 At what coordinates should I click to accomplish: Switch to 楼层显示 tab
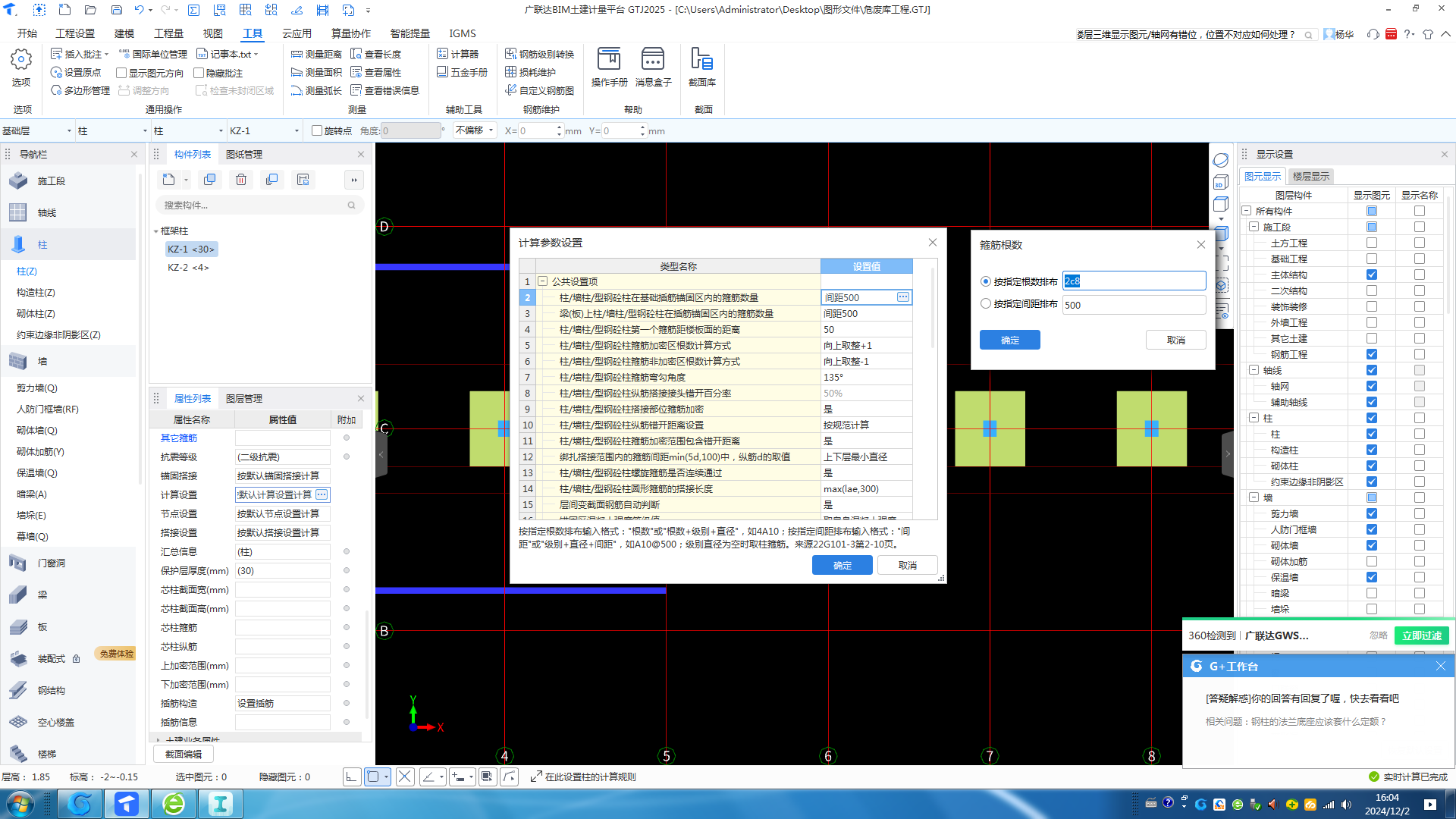tap(1310, 176)
